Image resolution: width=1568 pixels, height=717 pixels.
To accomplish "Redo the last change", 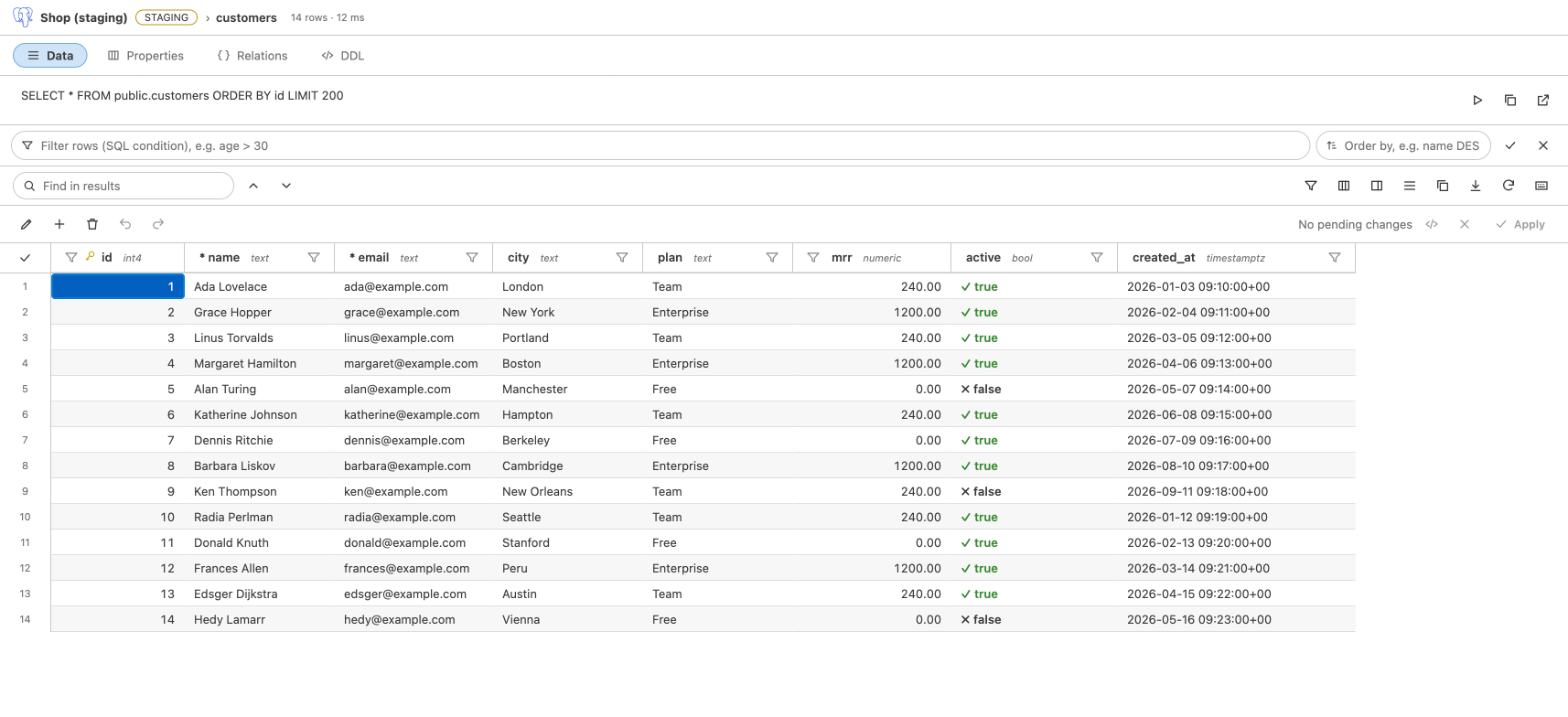I will point(158,225).
